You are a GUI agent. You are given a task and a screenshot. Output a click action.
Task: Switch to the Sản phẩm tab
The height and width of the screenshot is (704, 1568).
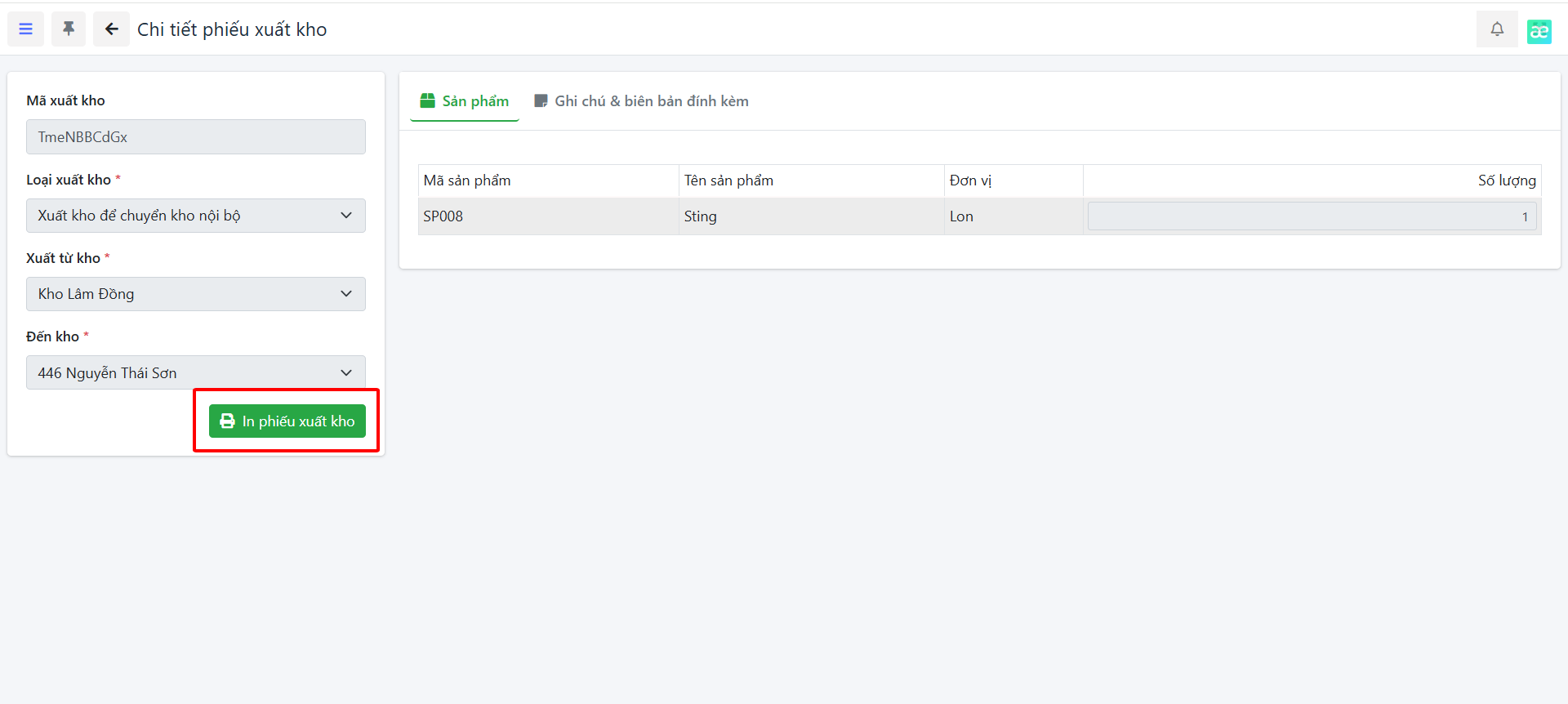click(465, 101)
